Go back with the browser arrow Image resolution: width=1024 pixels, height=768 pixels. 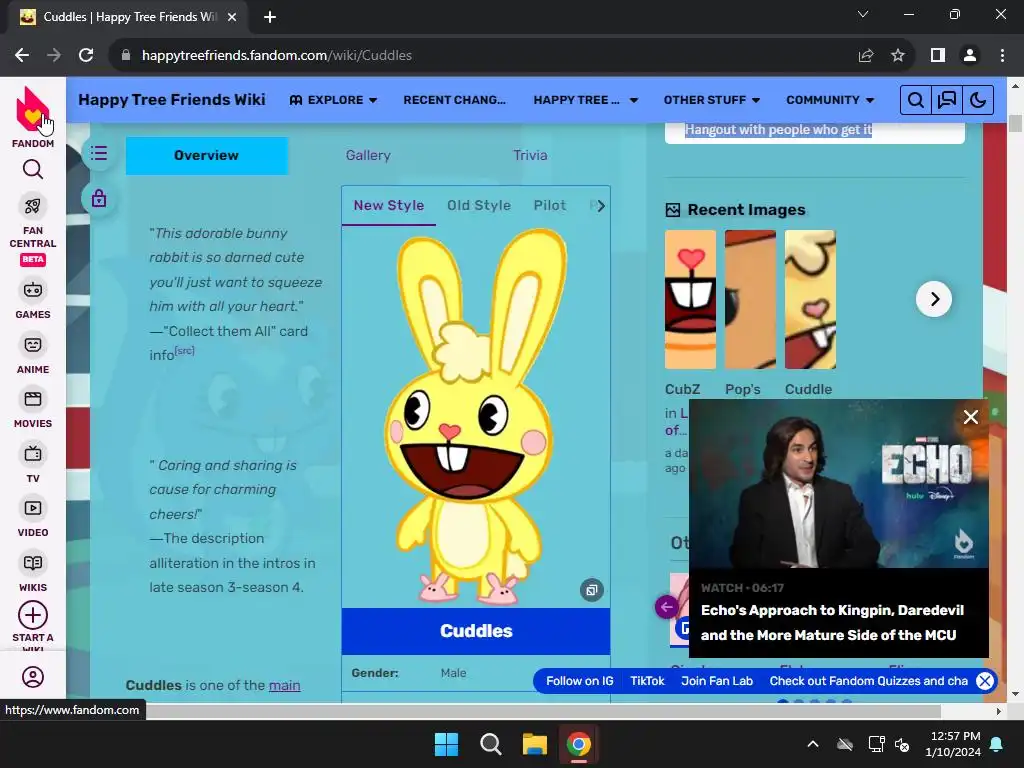click(x=22, y=56)
